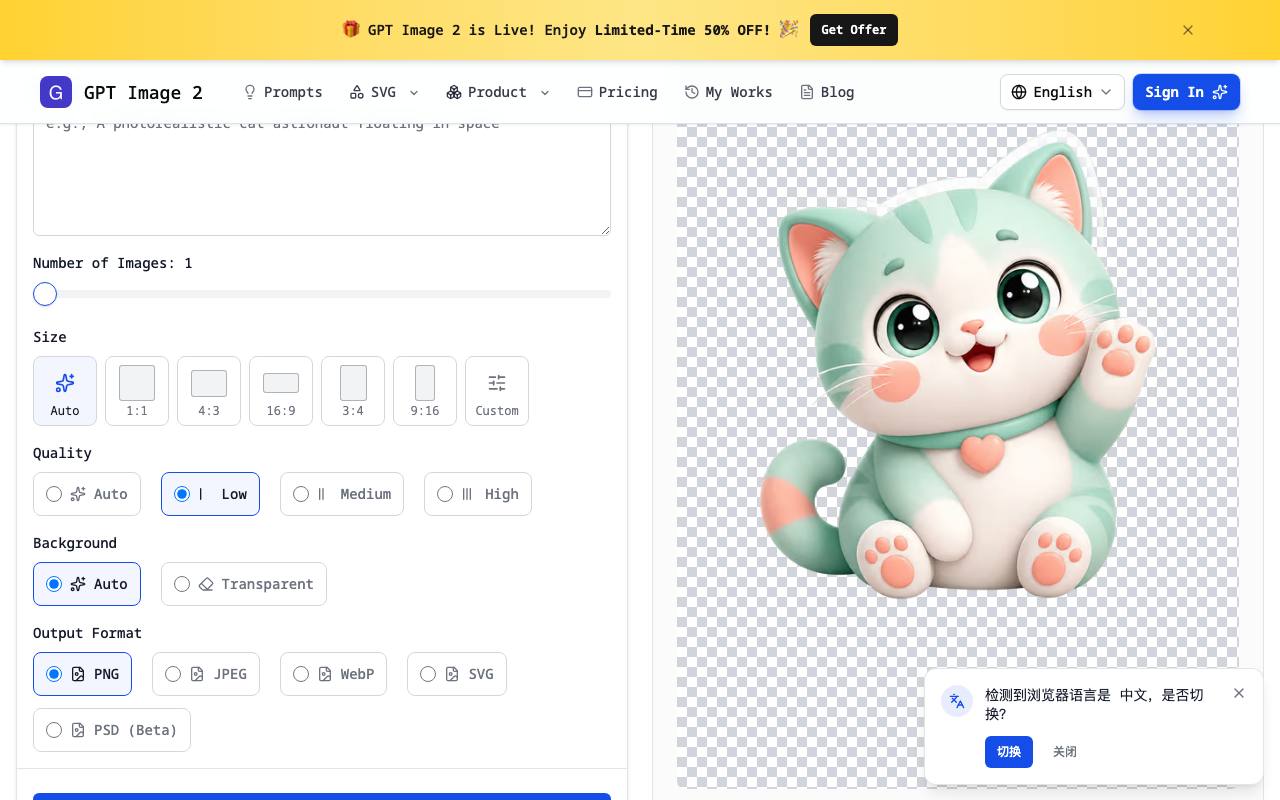Click the sparkle icon on Sign In
Viewport: 1280px width, 800px height.
pos(1220,92)
